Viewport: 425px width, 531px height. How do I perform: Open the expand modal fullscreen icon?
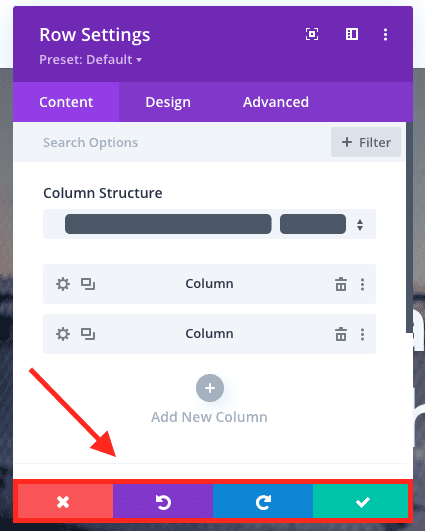pyautogui.click(x=312, y=34)
